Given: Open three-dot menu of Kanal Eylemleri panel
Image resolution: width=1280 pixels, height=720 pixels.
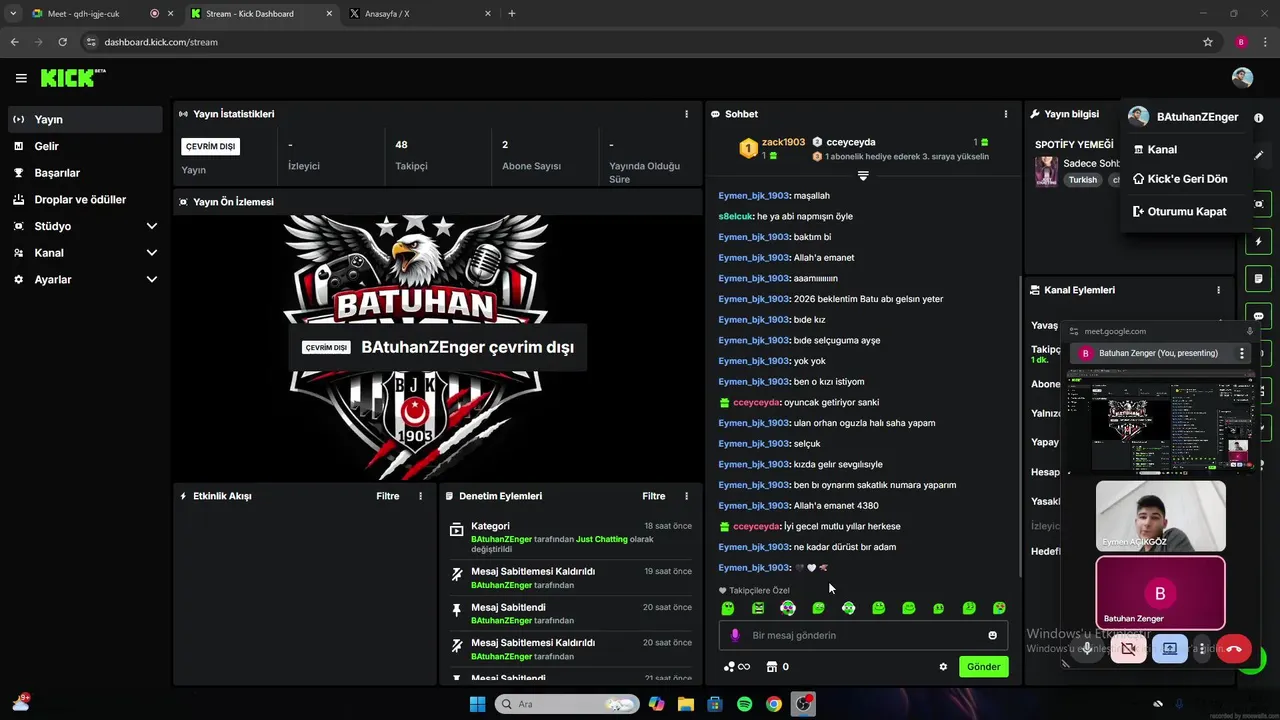Looking at the screenshot, I should coord(1218,290).
